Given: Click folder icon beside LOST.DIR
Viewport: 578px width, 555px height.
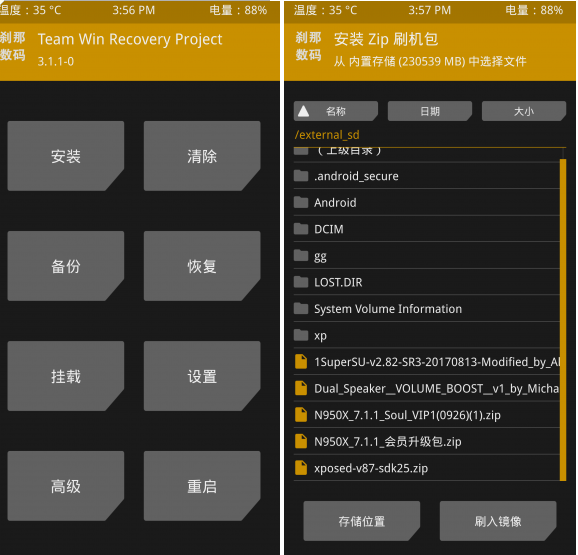Looking at the screenshot, I should [301, 282].
